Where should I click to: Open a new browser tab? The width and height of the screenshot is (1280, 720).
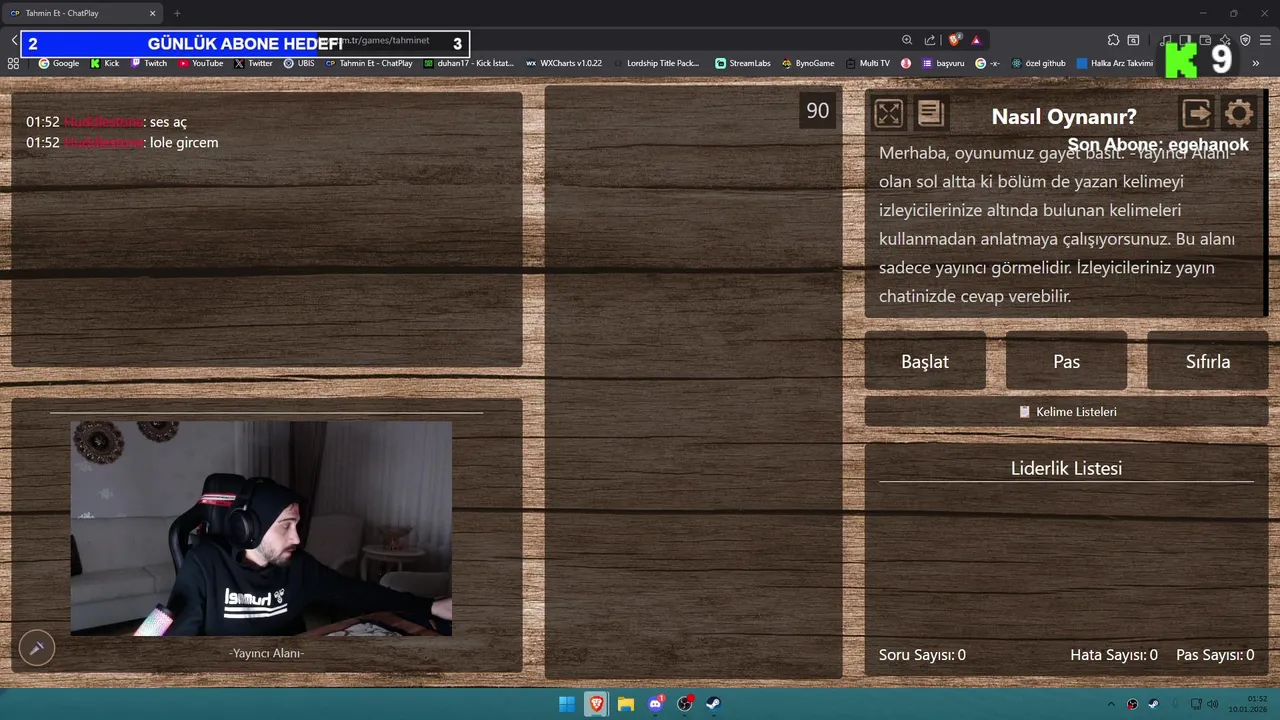click(177, 13)
